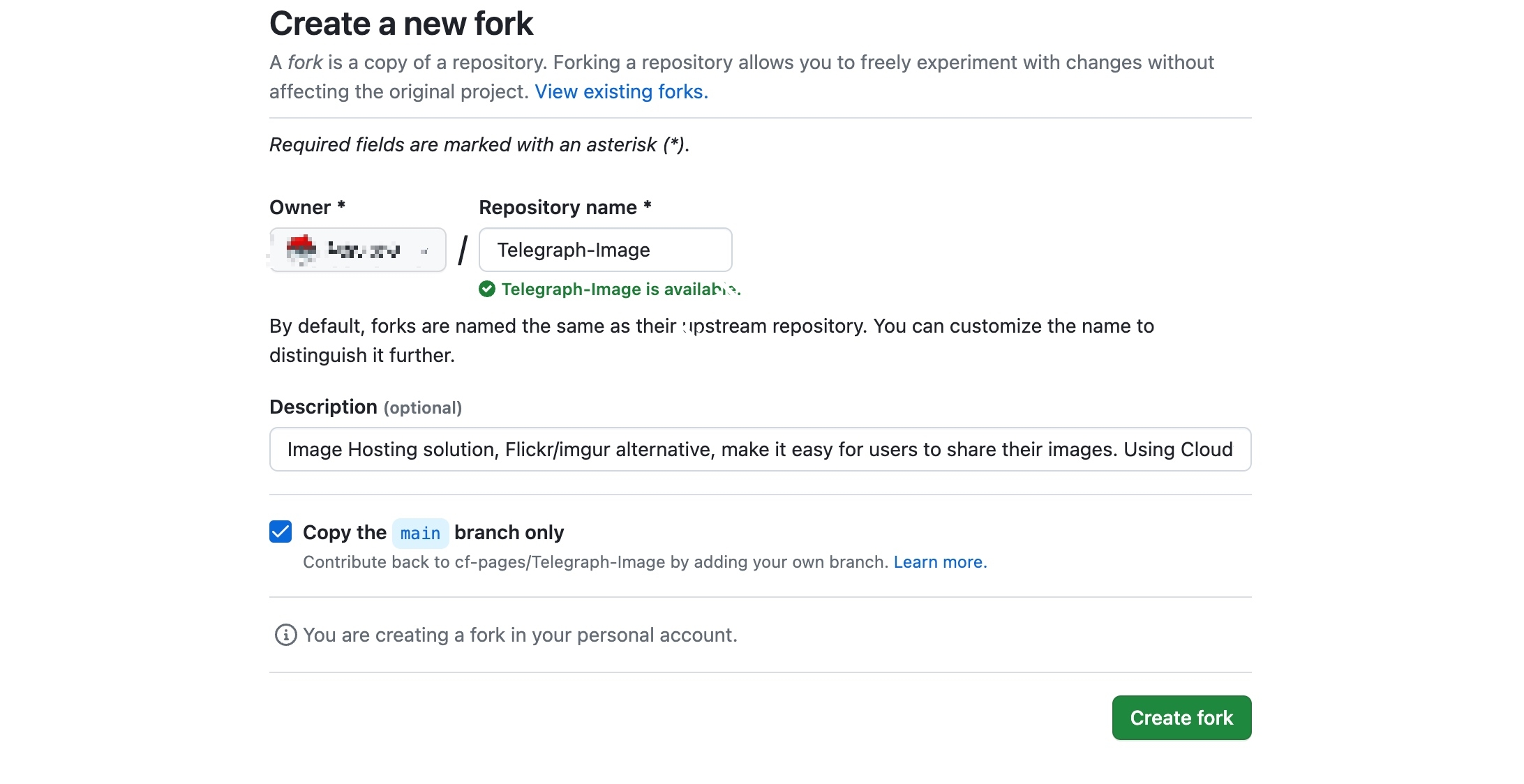Click the 'Create a new fork' heading
Viewport: 1524px width, 784px height.
[x=401, y=24]
